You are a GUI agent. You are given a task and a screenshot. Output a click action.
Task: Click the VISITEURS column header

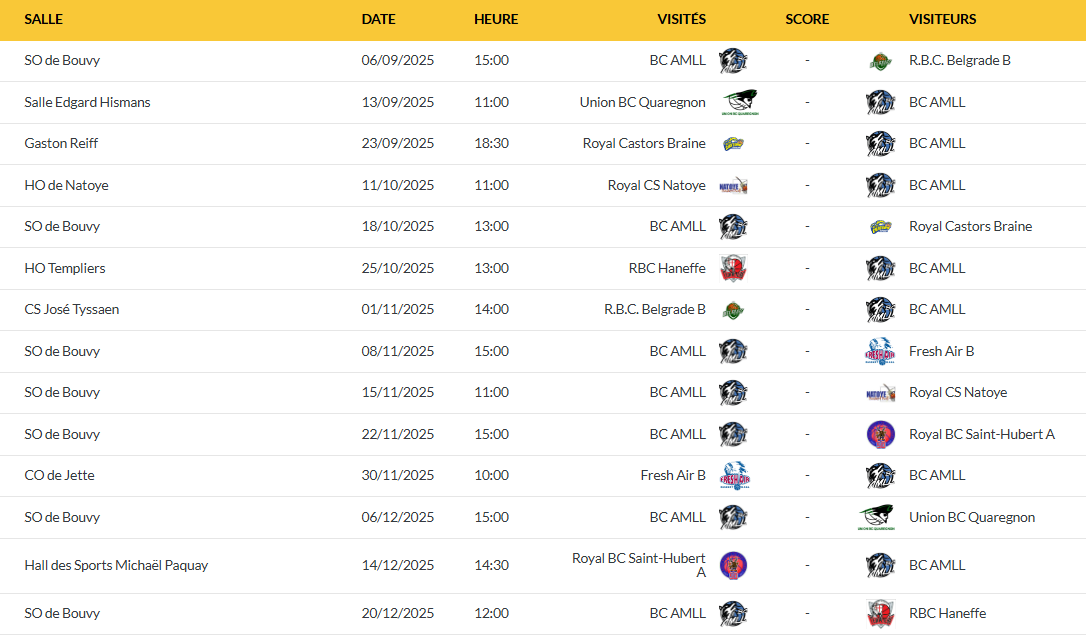[x=943, y=19]
